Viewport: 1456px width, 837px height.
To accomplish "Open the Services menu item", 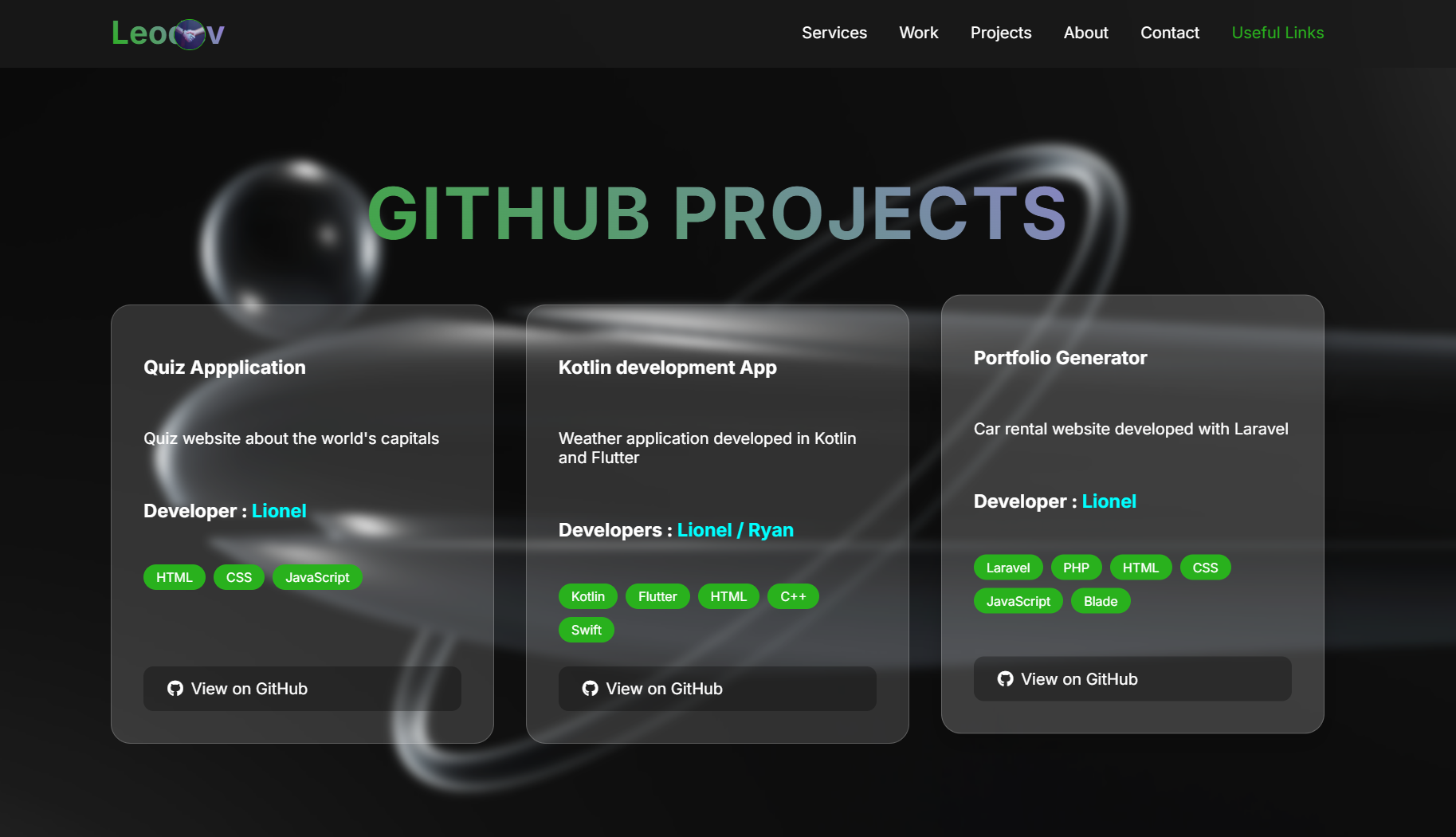I will point(834,33).
